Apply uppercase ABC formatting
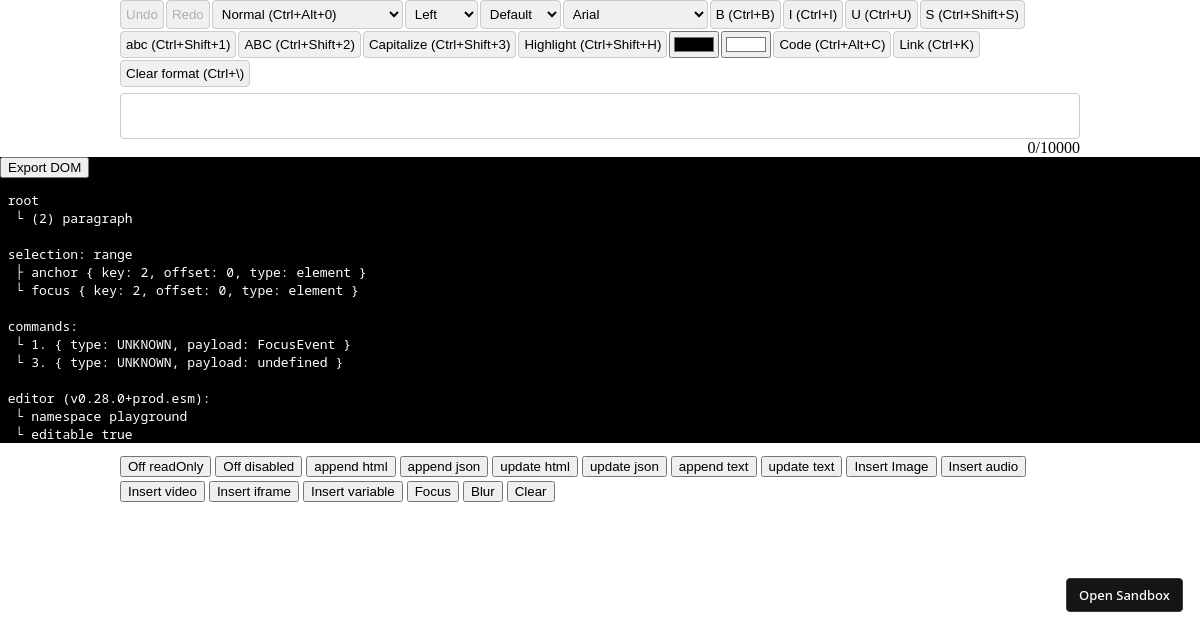Viewport: 1200px width, 630px height. pyautogui.click(x=299, y=44)
